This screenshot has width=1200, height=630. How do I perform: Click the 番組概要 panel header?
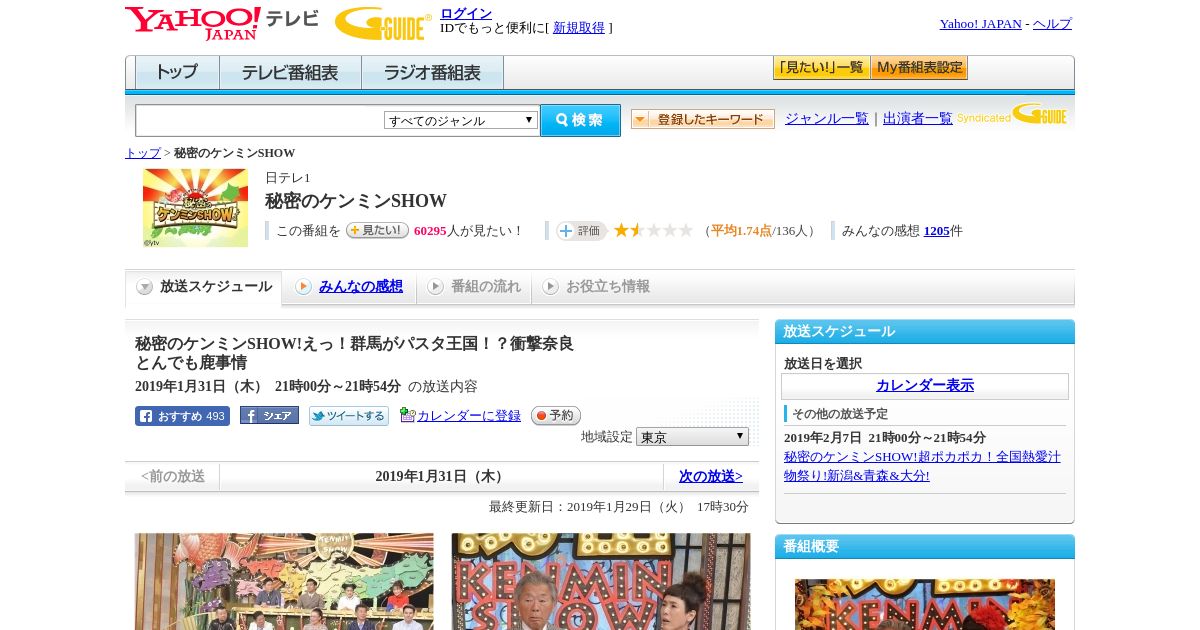point(925,547)
